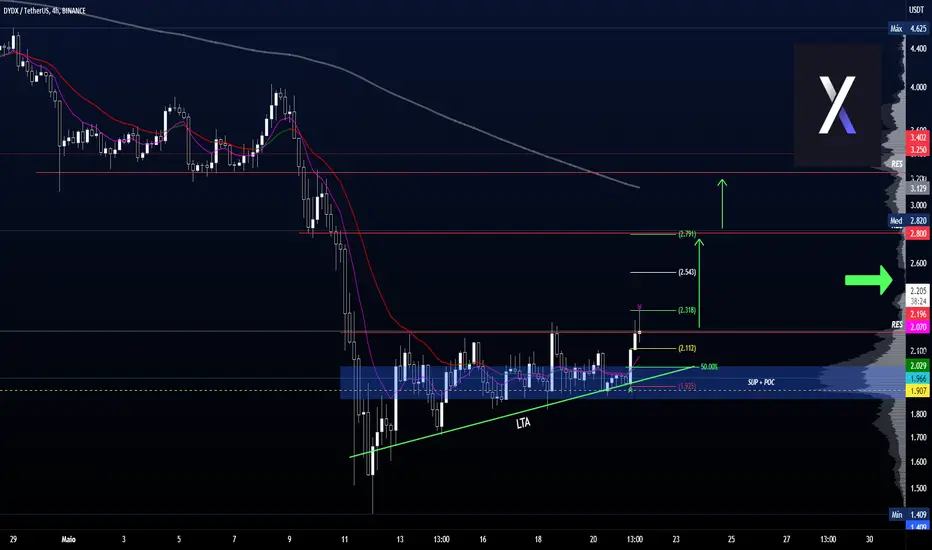Click the dYdX X logo image
The image size is (932, 550).
pyautogui.click(x=837, y=104)
